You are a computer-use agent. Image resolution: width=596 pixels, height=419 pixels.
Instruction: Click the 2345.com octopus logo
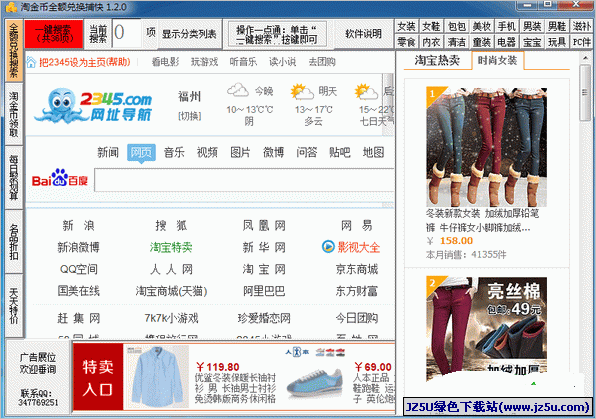pos(93,105)
